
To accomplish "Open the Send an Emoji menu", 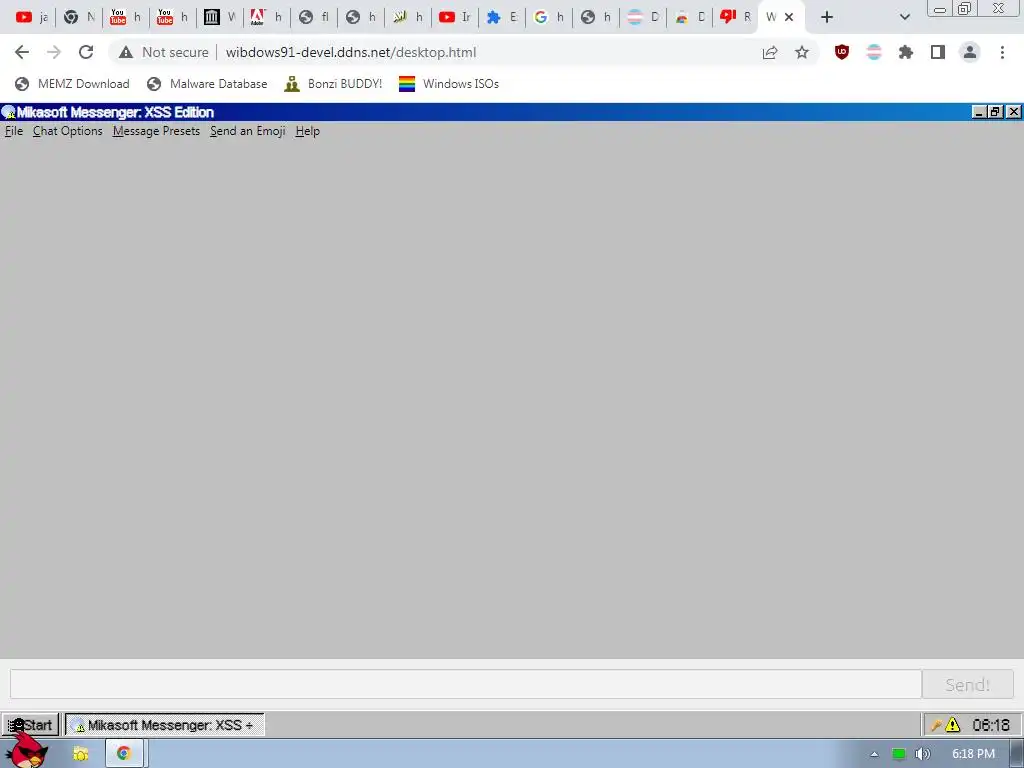I will (248, 131).
